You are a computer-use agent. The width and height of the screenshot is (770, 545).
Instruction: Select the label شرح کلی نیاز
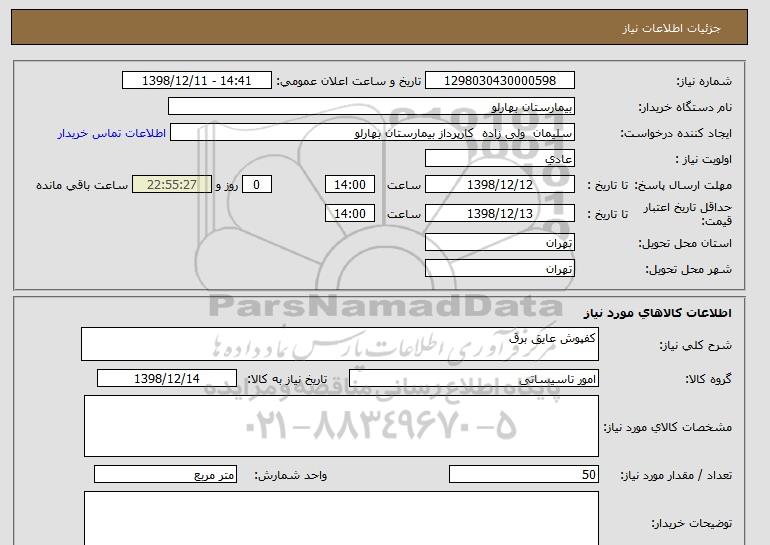point(695,345)
